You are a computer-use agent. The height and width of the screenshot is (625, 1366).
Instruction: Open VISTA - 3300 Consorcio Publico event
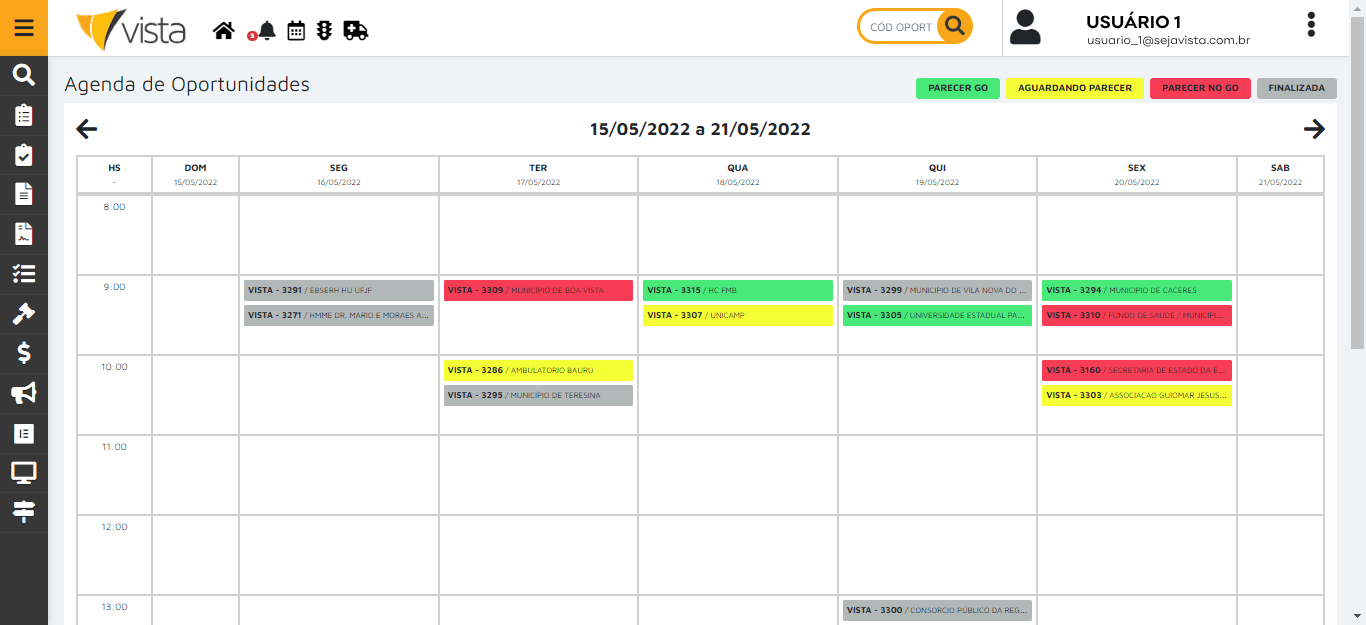937,610
